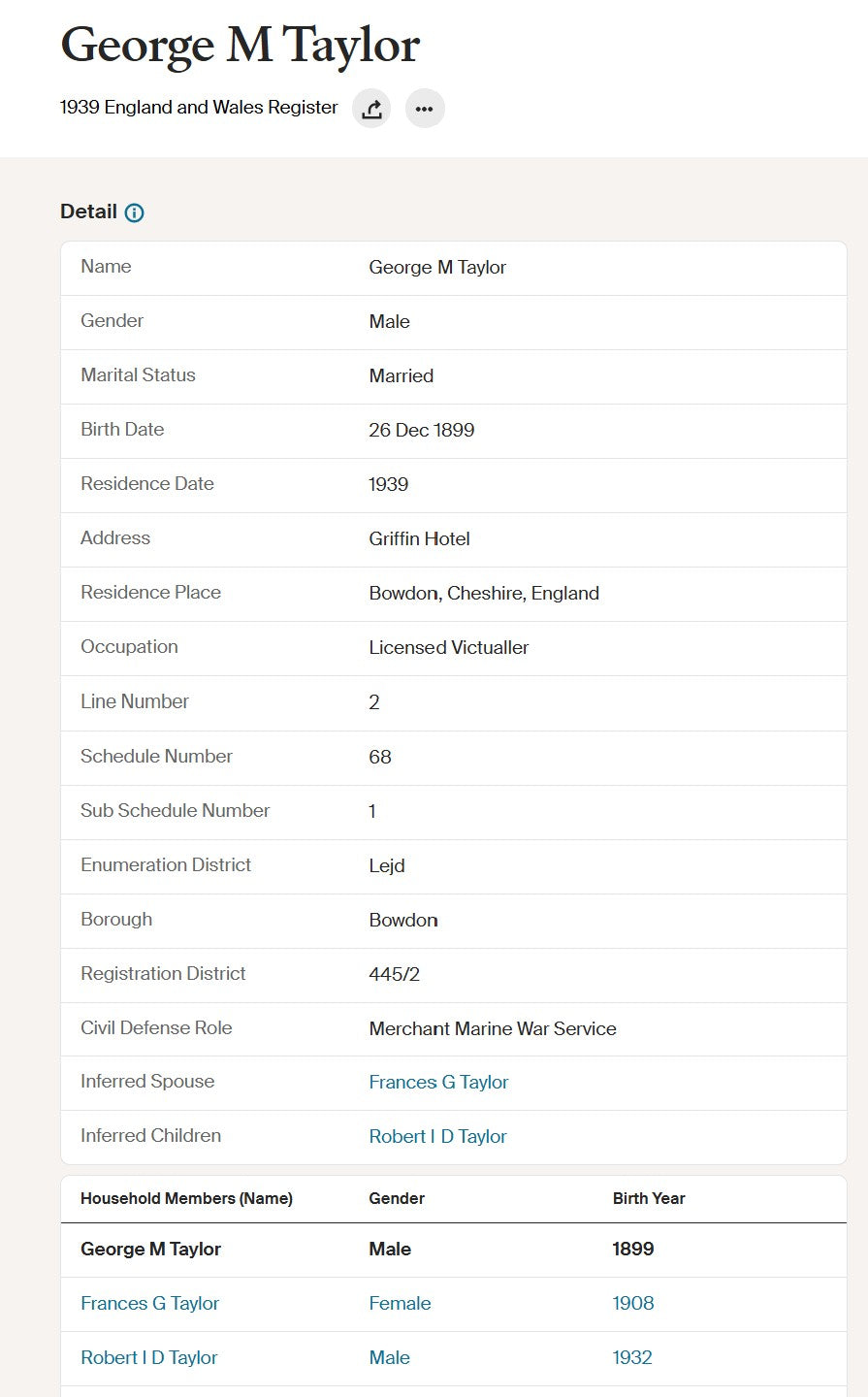Click the share icon beside the register title
This screenshot has width=868, height=1397.
click(x=371, y=109)
